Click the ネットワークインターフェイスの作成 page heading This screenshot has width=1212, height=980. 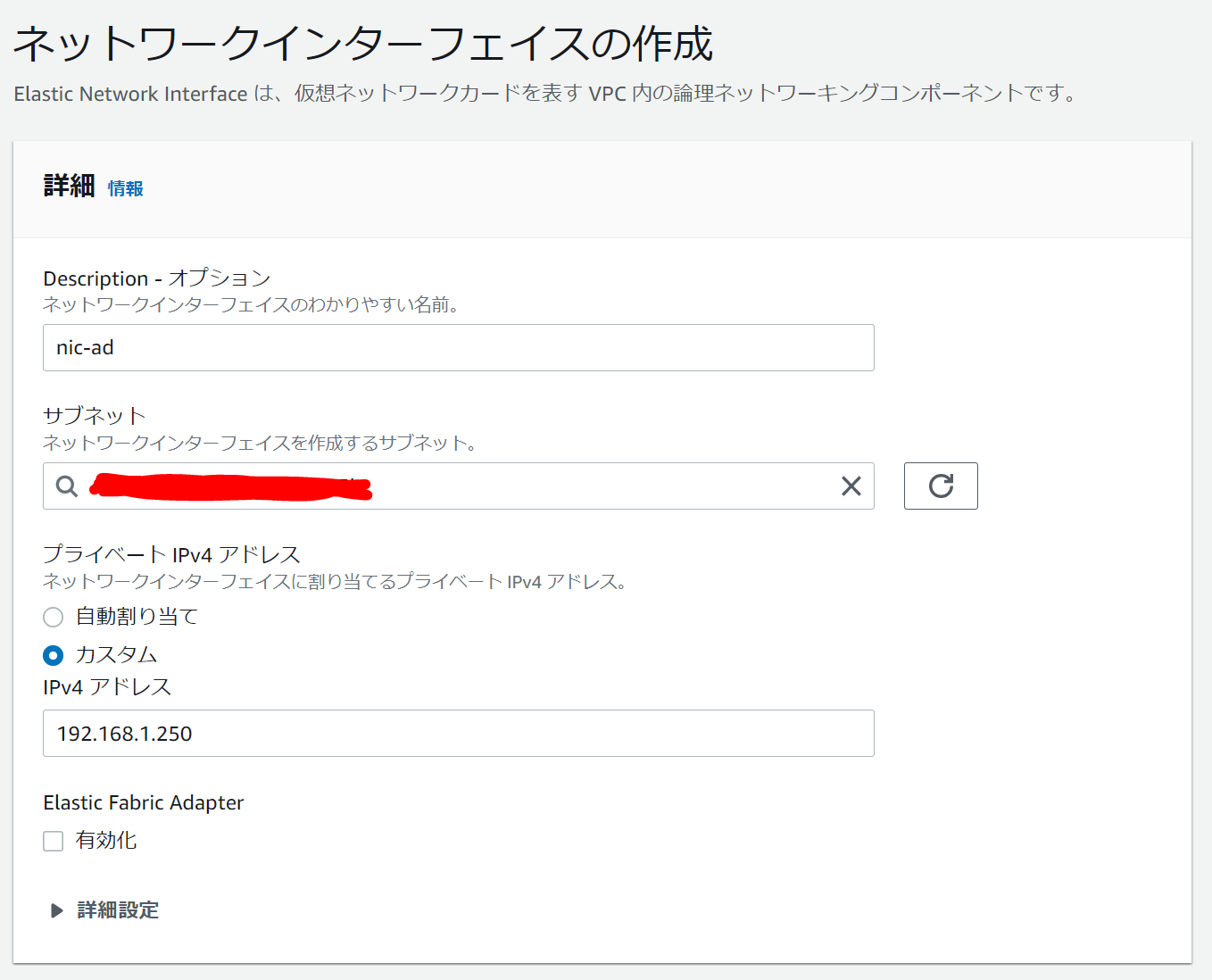[363, 44]
